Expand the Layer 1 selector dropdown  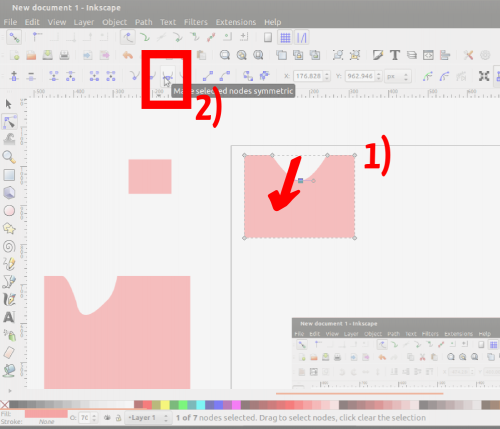coord(148,418)
